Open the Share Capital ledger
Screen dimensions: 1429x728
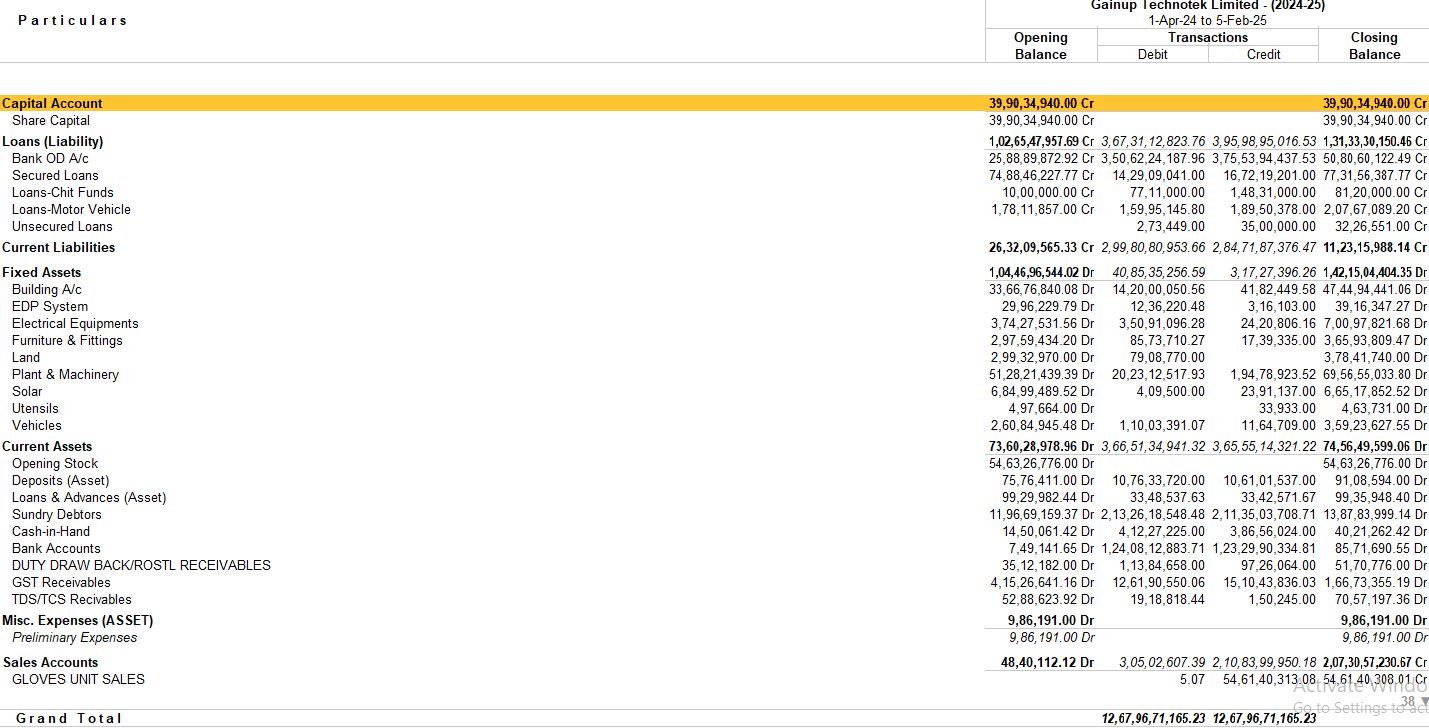click(51, 120)
